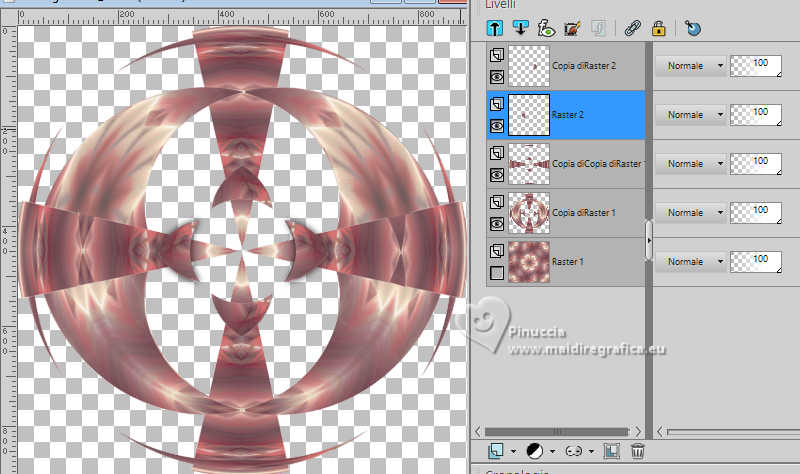
Task: Click layer list scroll-left arrow
Action: tap(478, 432)
